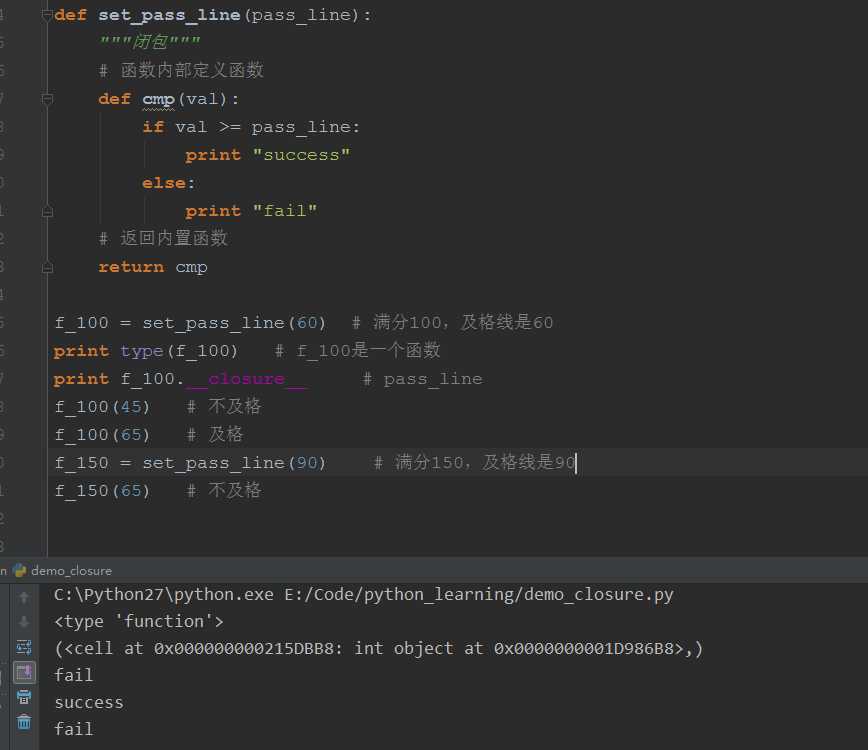Image resolution: width=868 pixels, height=750 pixels.
Task: Click comment # 返回内置函数
Action: pos(163,238)
